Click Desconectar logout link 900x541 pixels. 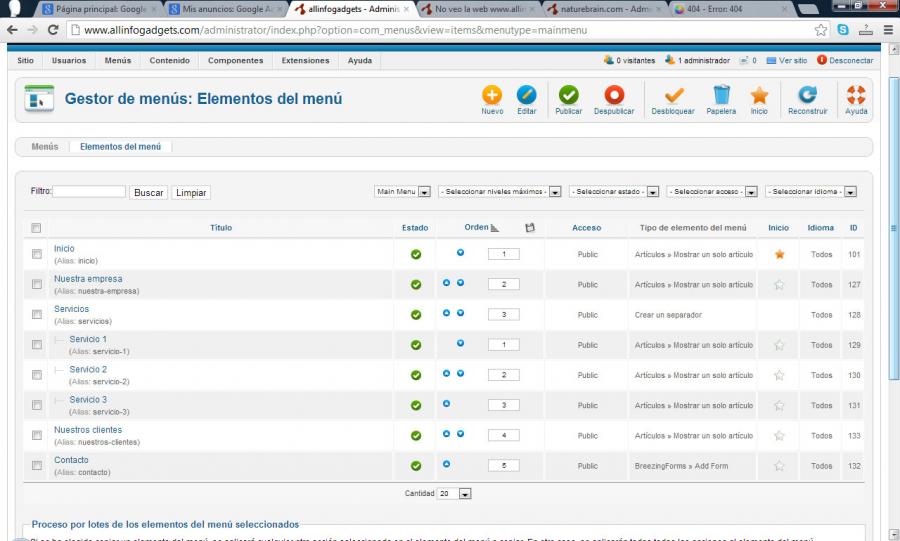coord(845,60)
